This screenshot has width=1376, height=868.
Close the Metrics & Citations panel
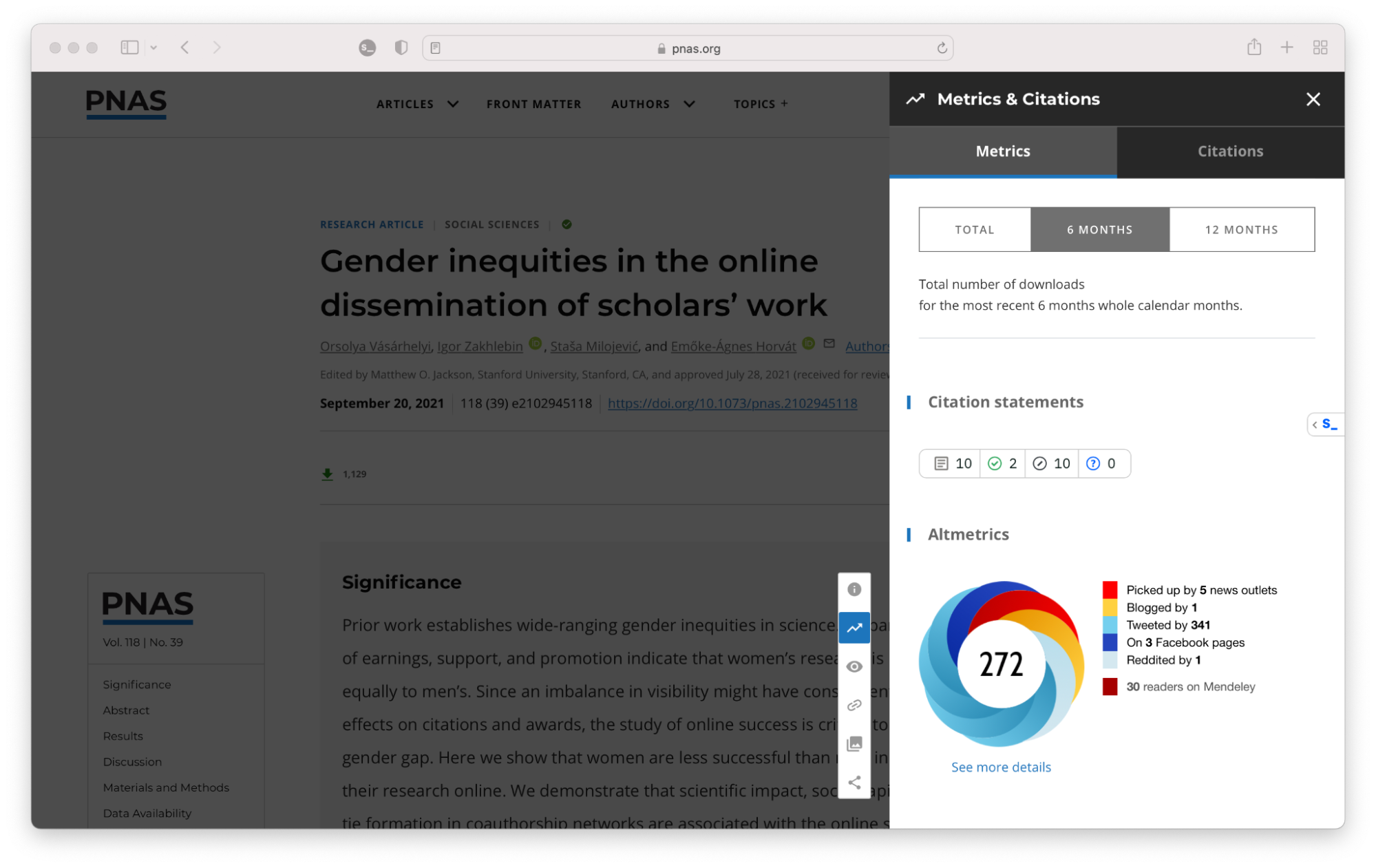(1313, 99)
